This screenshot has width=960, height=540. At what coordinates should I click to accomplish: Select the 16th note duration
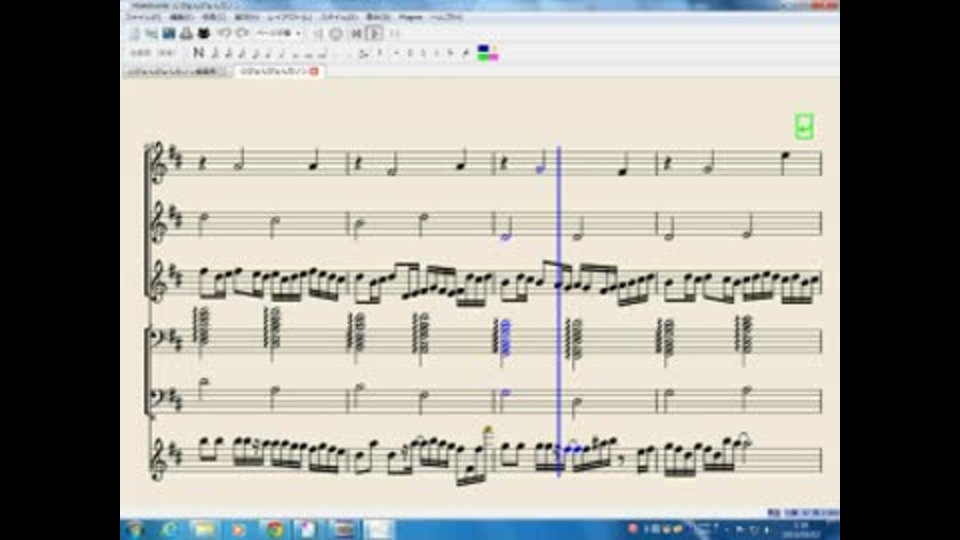(242, 53)
